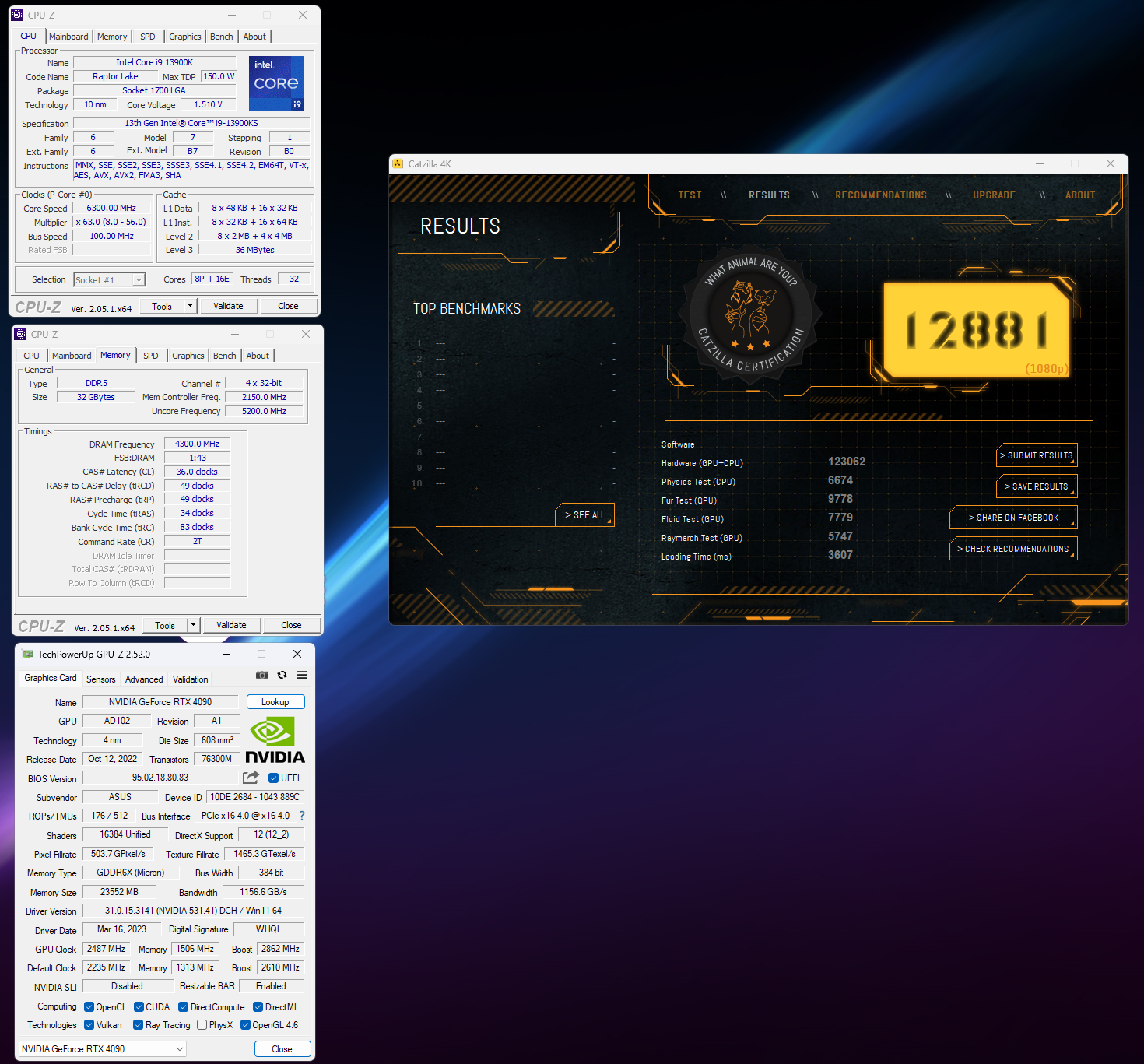Click the Intel Core i9 logo
Viewport: 1144px width, 1064px height.
click(276, 83)
